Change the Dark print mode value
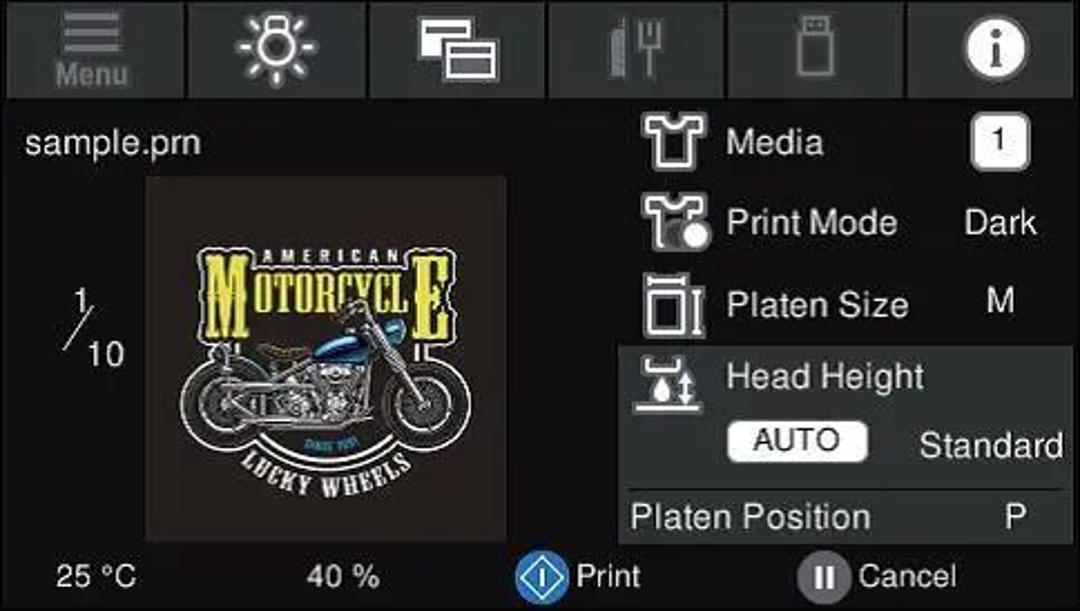 coord(1000,222)
